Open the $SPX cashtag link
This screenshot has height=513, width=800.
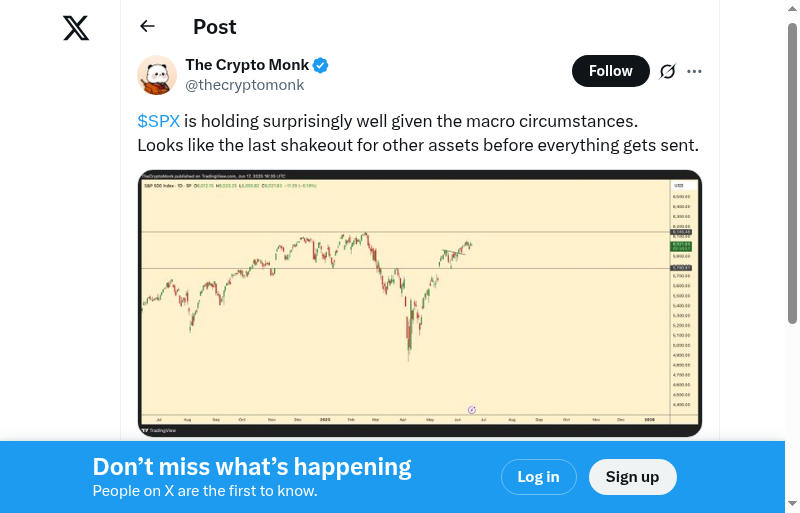pos(158,121)
